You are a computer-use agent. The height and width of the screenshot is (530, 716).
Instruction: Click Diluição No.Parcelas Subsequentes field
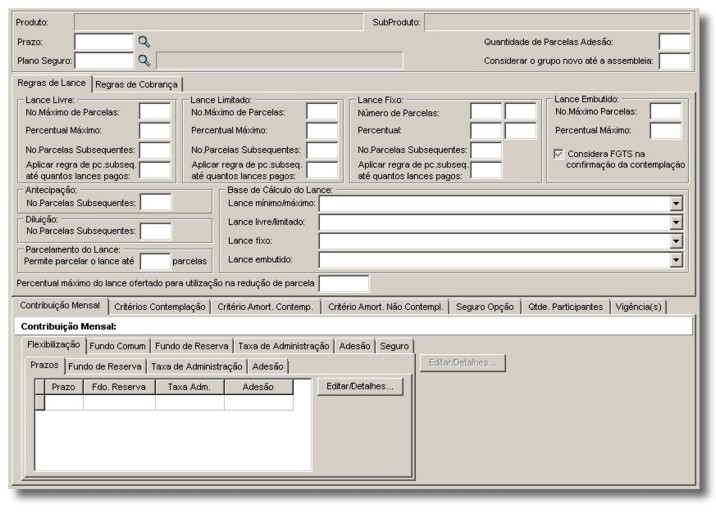tap(156, 231)
